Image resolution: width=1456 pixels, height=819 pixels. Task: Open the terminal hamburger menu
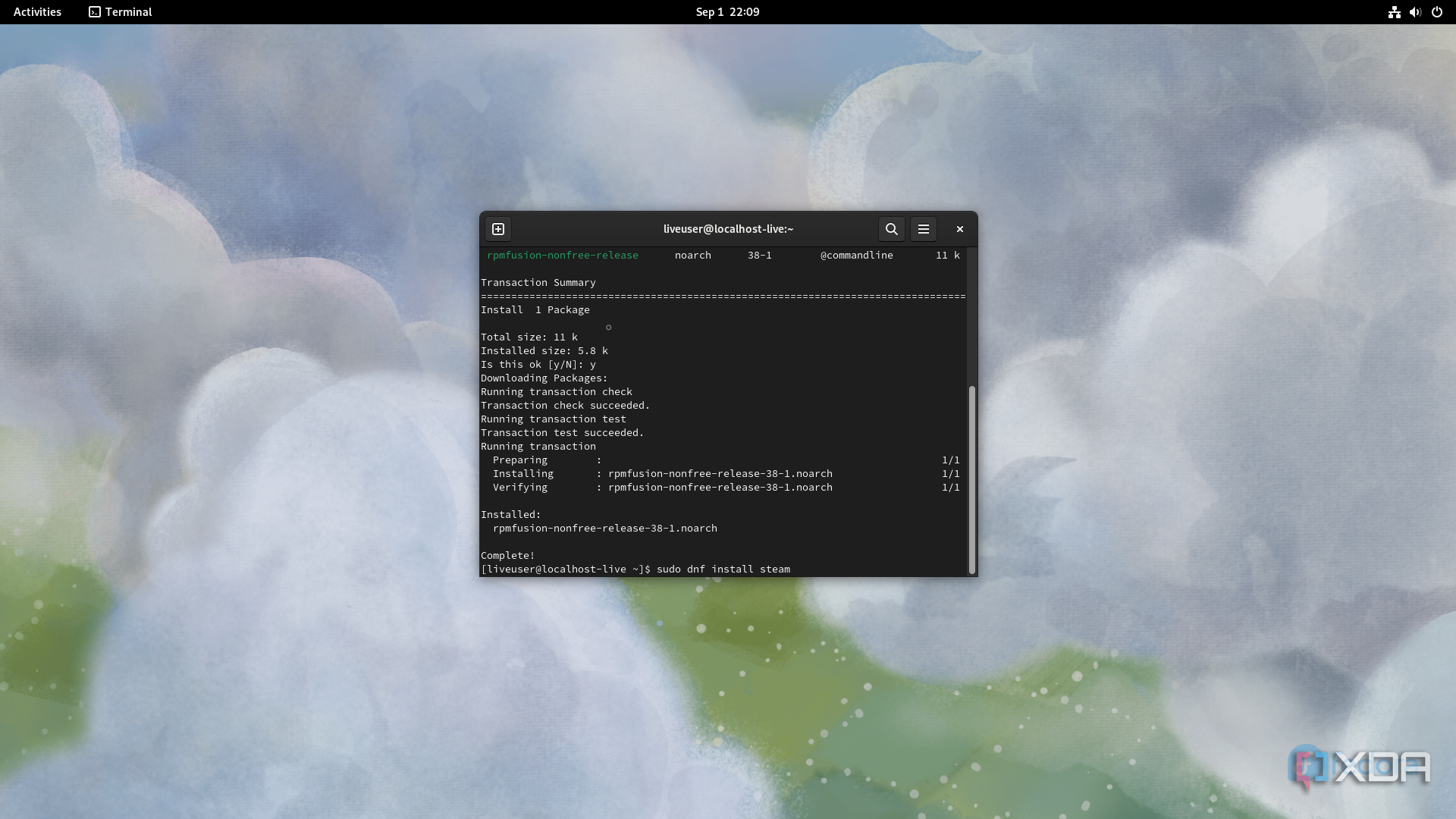924,229
